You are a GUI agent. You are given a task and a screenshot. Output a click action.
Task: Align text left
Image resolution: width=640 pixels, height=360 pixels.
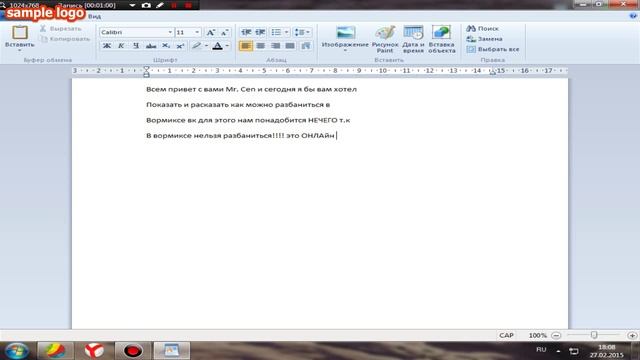[246, 46]
